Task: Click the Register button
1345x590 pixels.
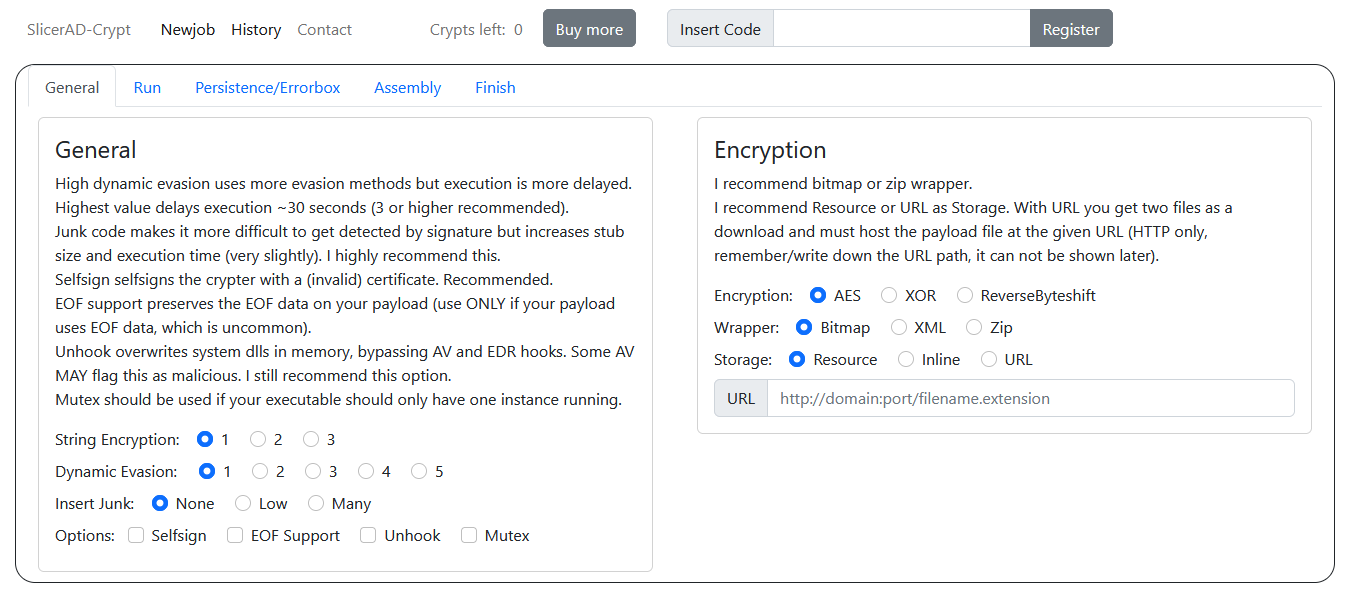Action: tap(1071, 29)
